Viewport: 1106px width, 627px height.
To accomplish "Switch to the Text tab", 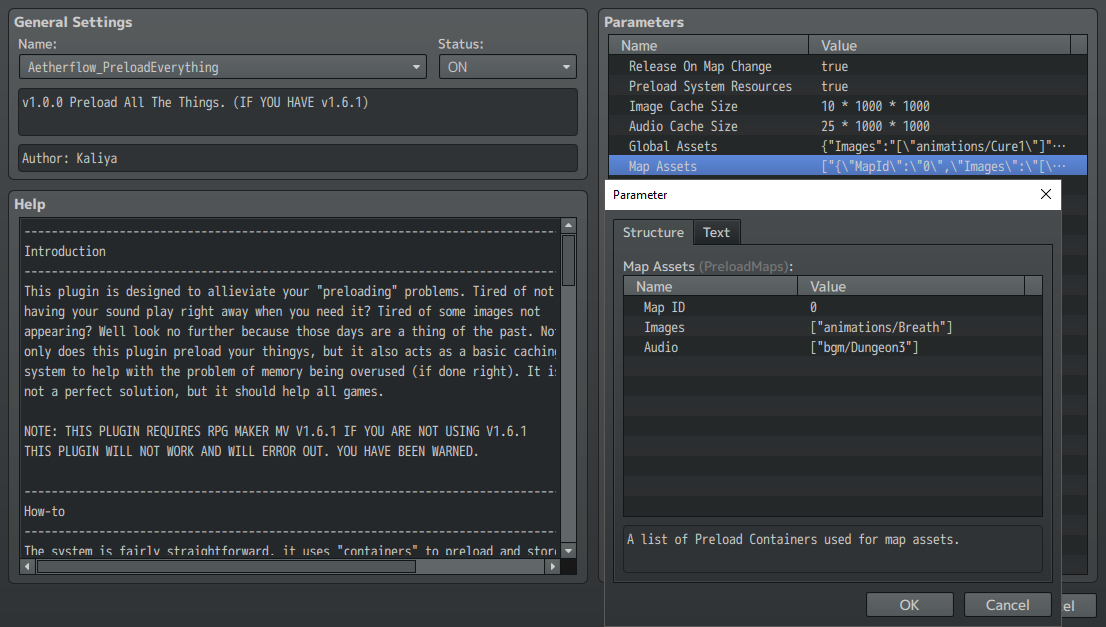I will (716, 232).
